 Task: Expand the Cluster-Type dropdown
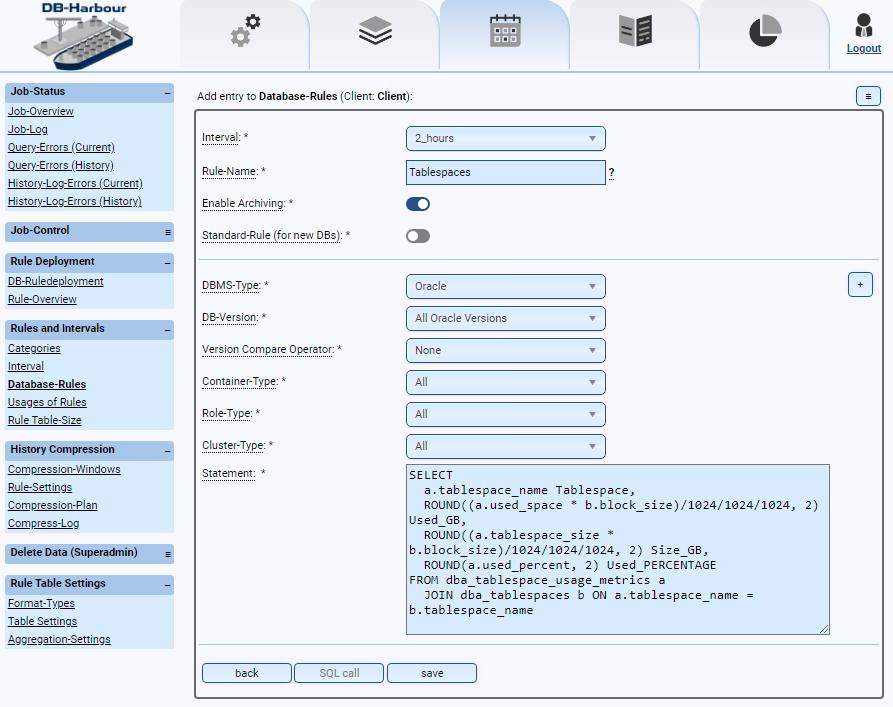505,446
